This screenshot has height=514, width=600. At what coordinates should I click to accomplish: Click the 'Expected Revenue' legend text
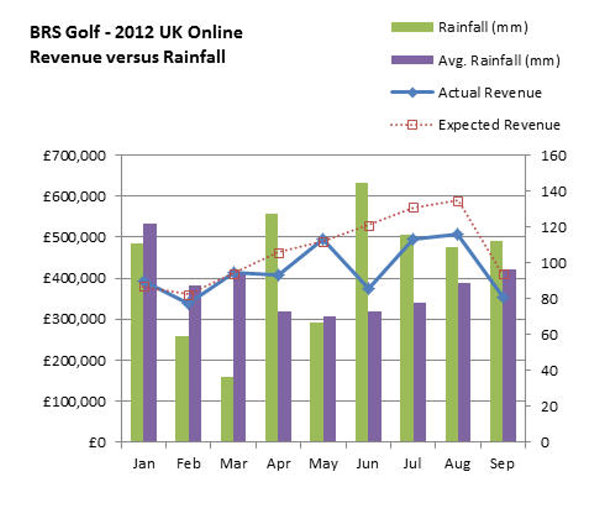[x=498, y=125]
